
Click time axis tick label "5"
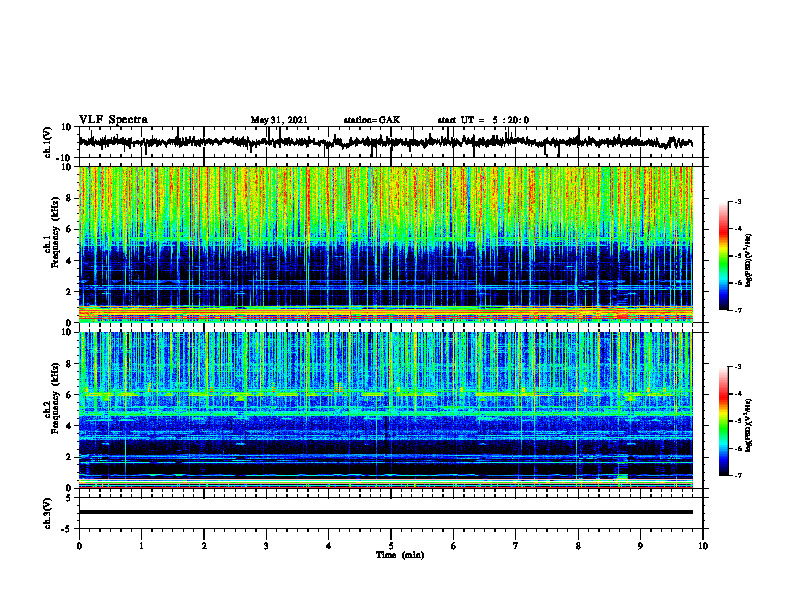tap(391, 546)
